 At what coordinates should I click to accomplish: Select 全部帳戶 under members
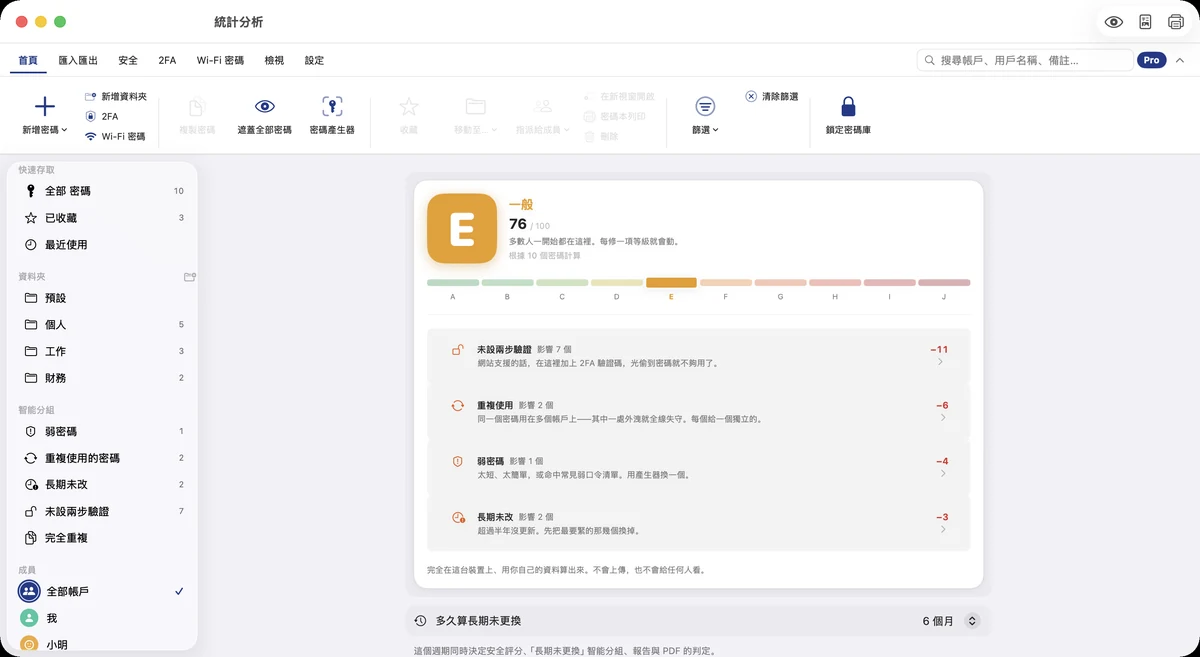click(x=103, y=592)
